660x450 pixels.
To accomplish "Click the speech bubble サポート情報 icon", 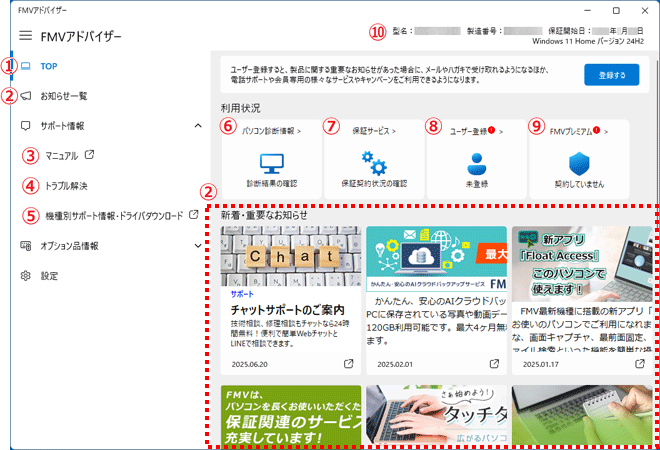I will click(x=26, y=126).
